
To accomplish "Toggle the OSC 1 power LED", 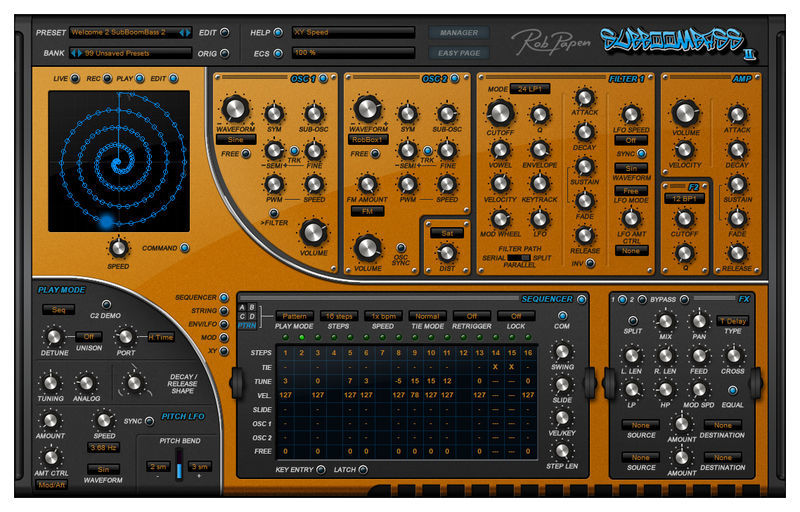I will tap(323, 79).
